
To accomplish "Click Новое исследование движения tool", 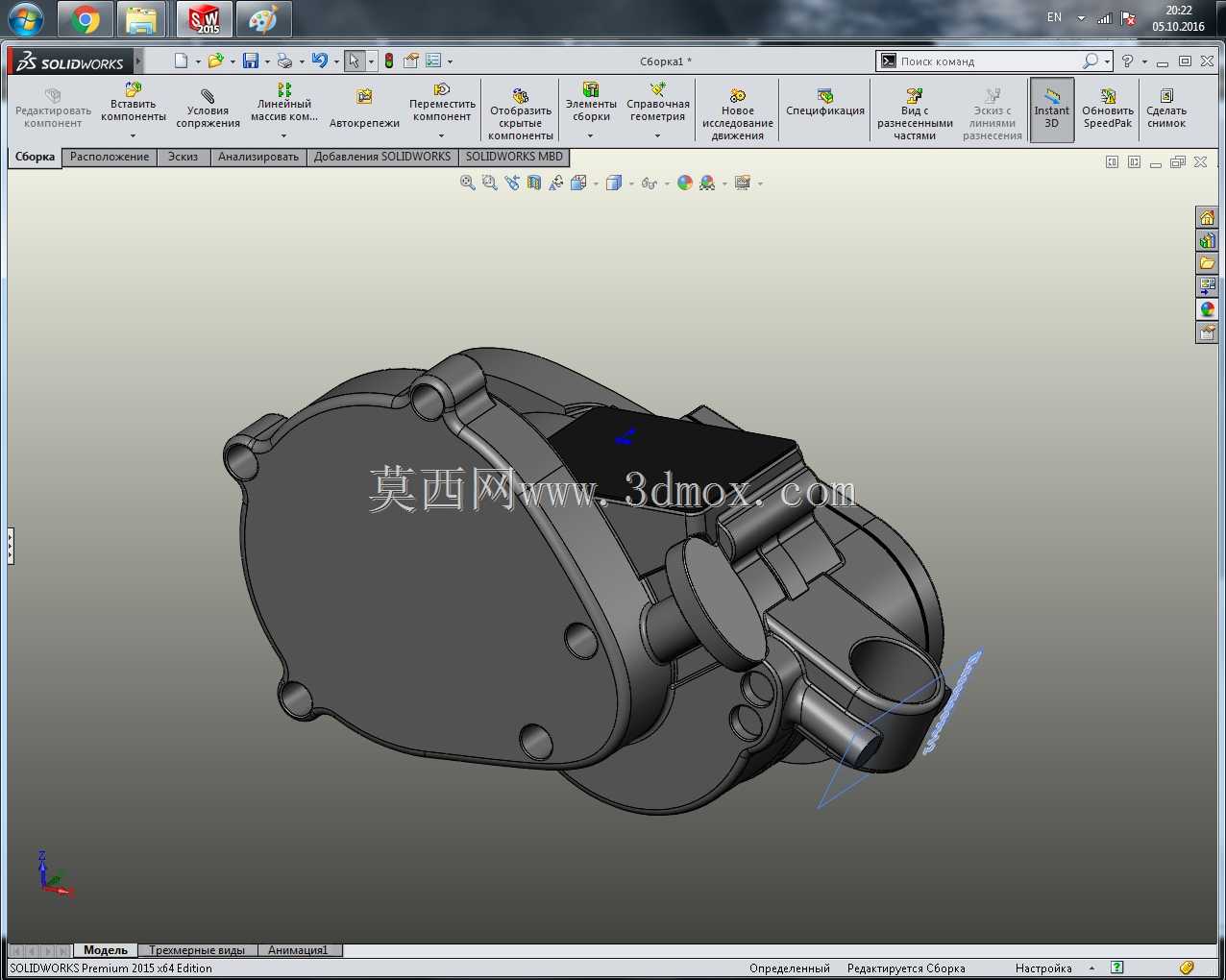I will tap(738, 114).
